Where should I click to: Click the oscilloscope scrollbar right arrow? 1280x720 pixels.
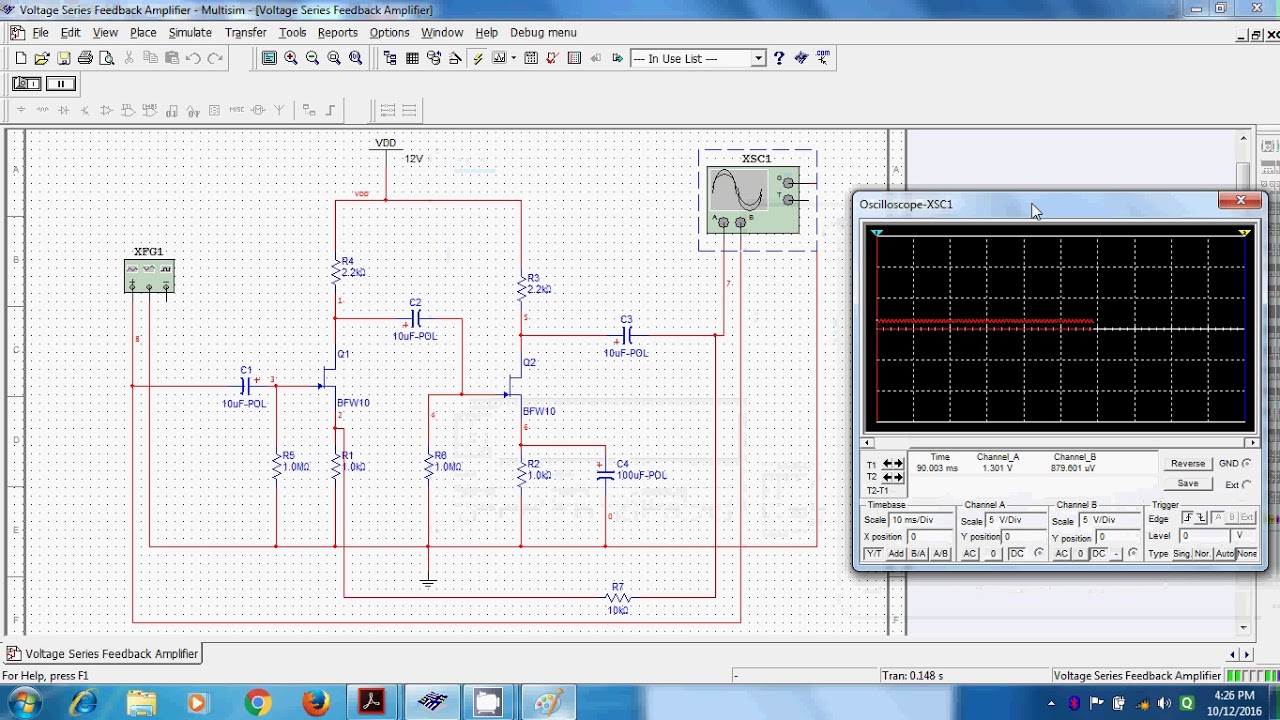1252,442
